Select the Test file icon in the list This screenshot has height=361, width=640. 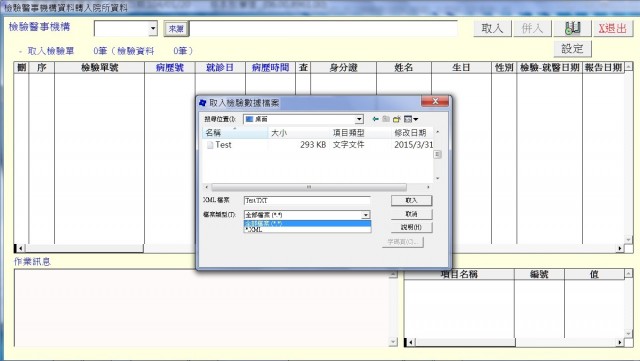click(x=210, y=145)
